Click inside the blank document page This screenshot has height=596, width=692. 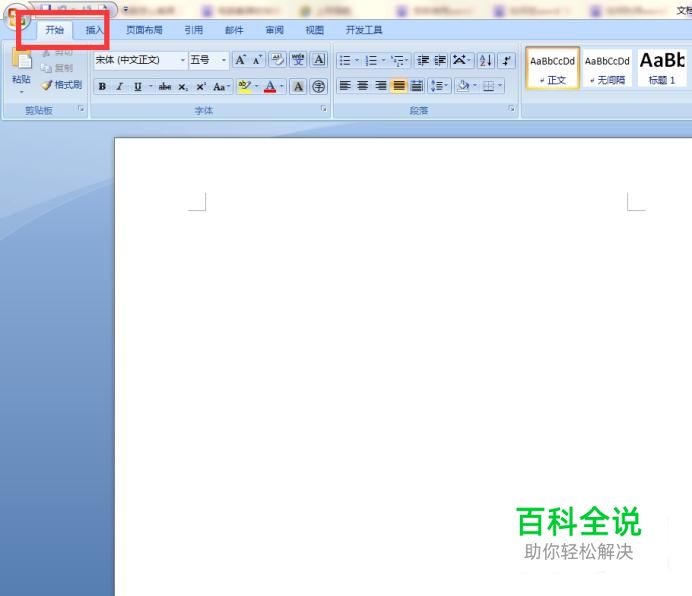pyautogui.click(x=403, y=366)
